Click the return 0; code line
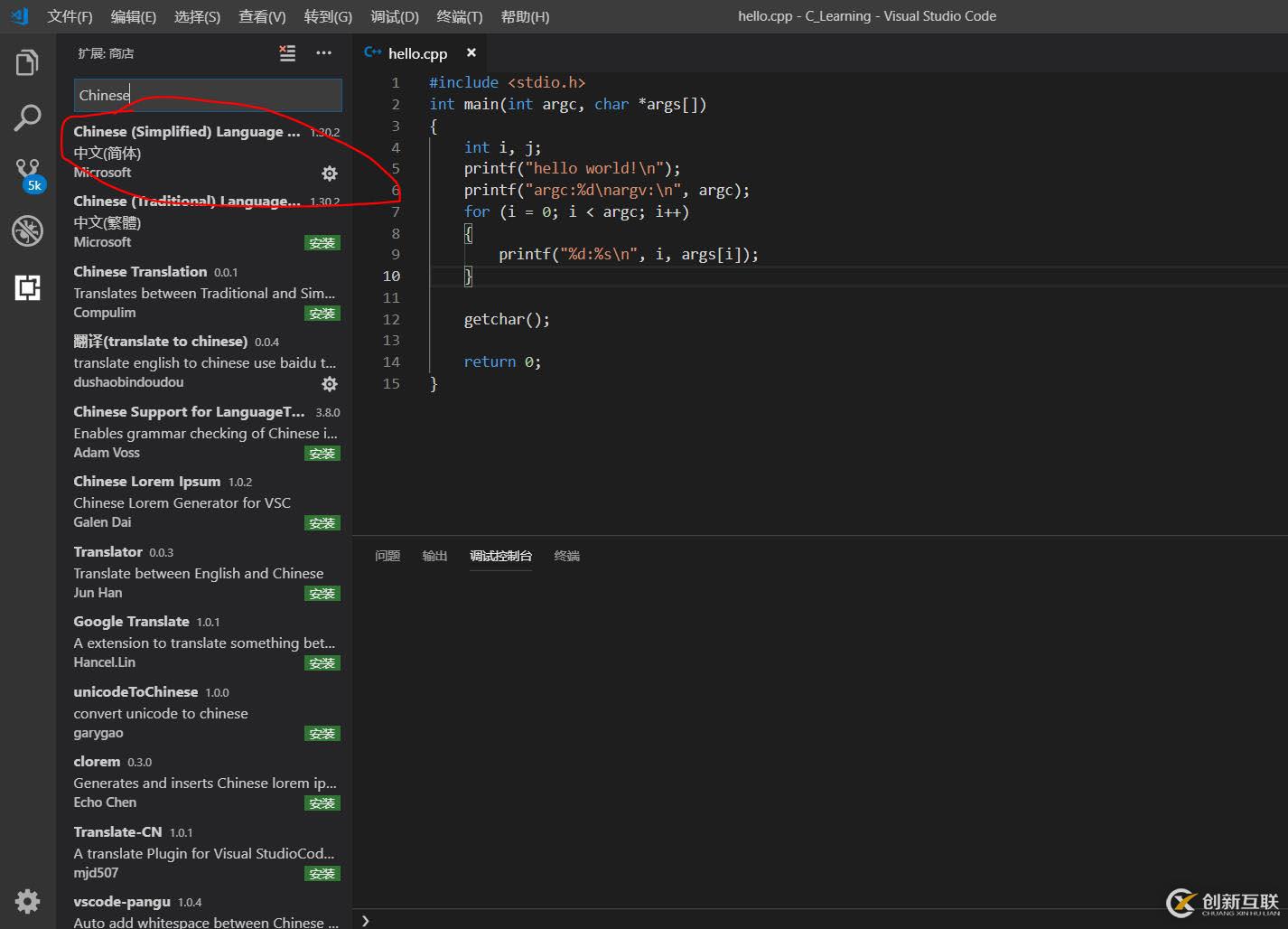 point(502,361)
